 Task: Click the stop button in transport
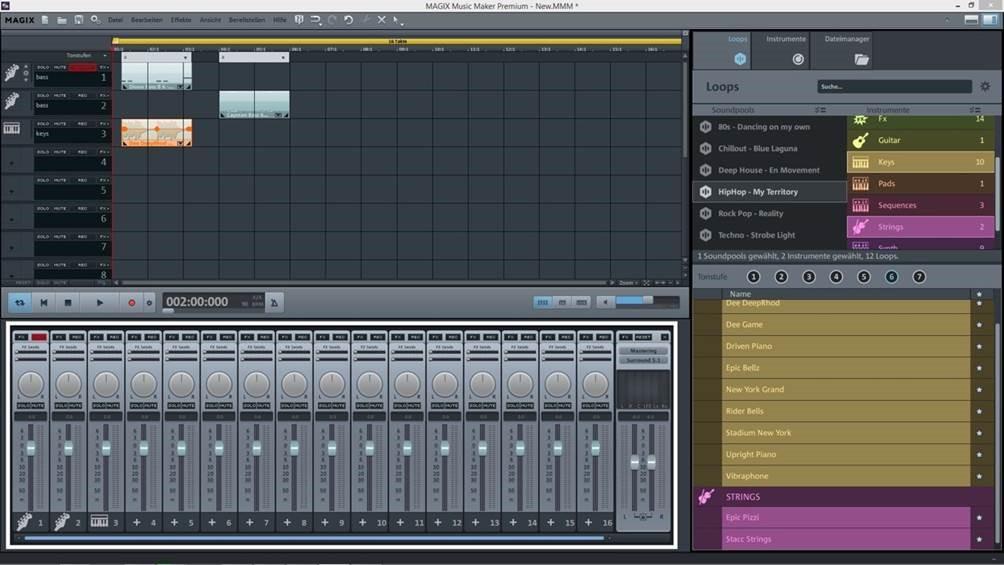[x=68, y=302]
